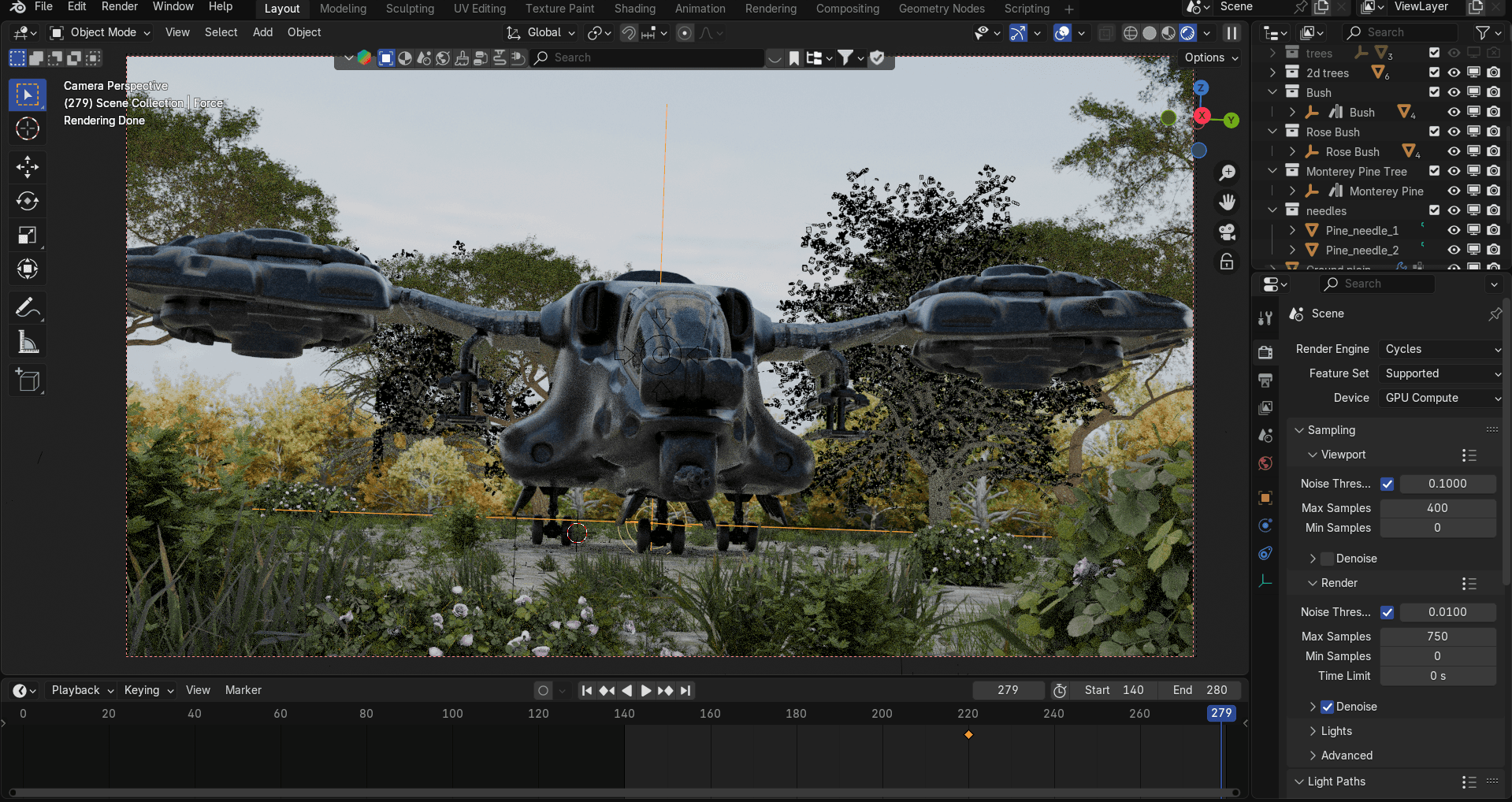The width and height of the screenshot is (1512, 802).
Task: Open the Tool properties tab
Action: tap(1265, 317)
